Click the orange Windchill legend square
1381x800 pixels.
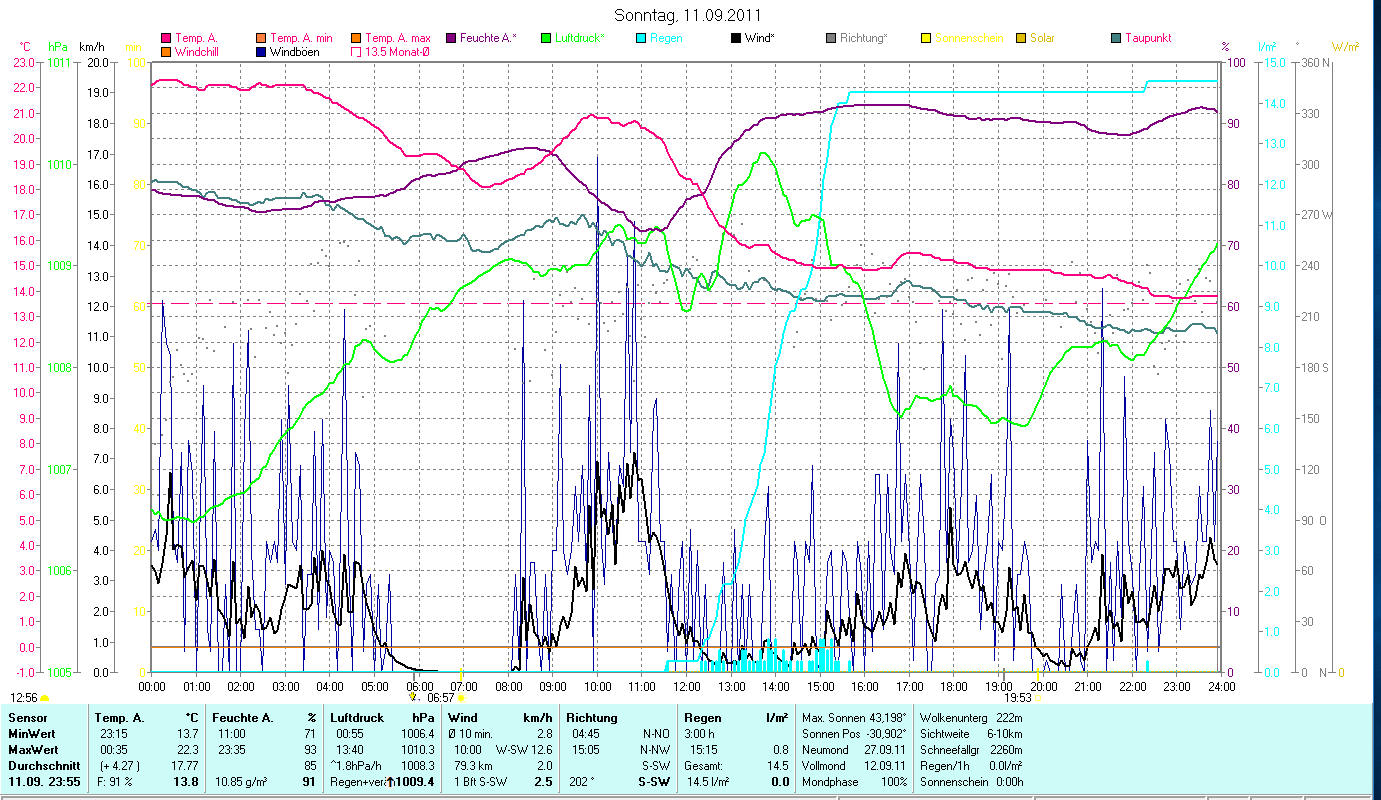point(166,51)
